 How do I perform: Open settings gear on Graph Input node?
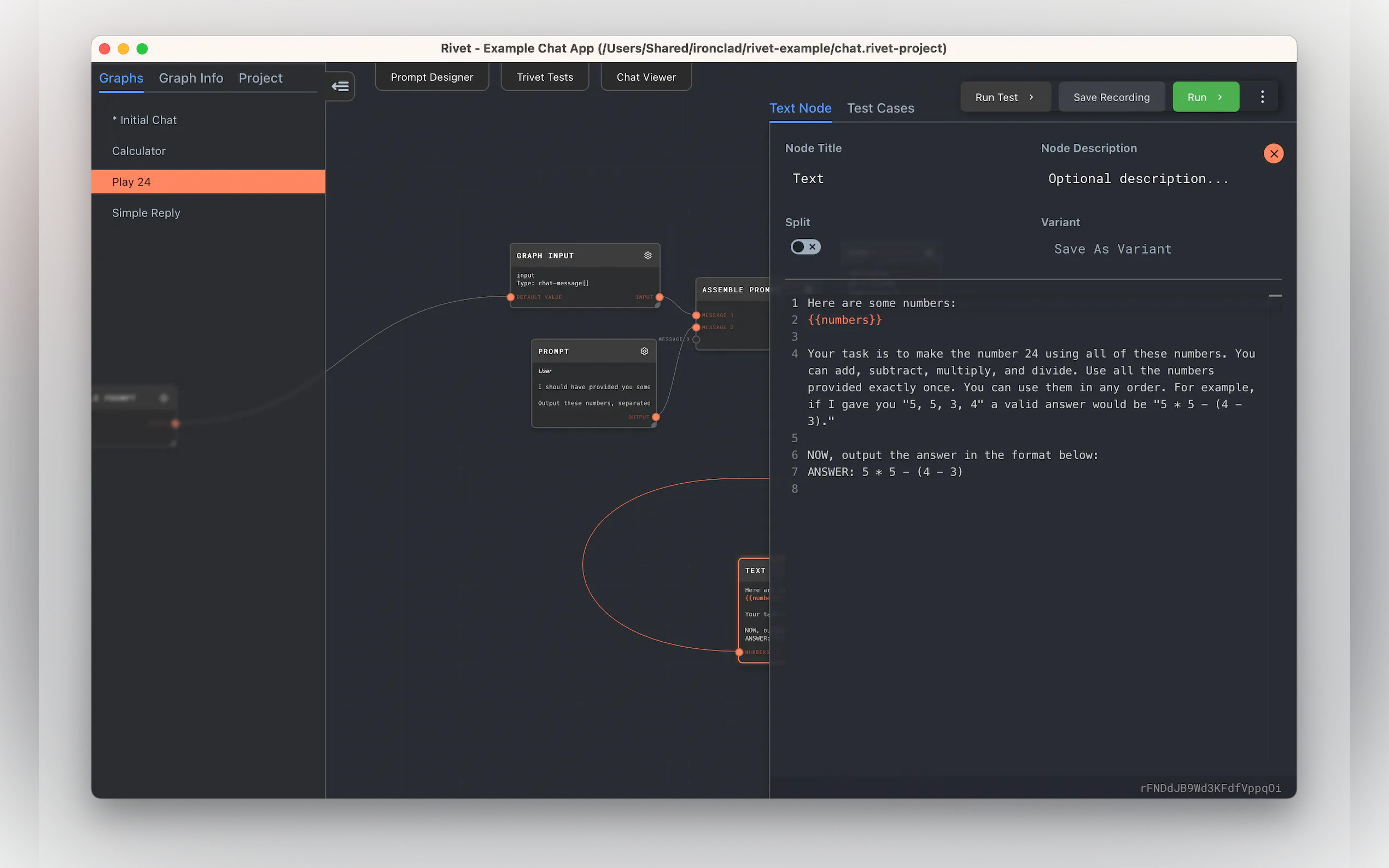pos(647,255)
